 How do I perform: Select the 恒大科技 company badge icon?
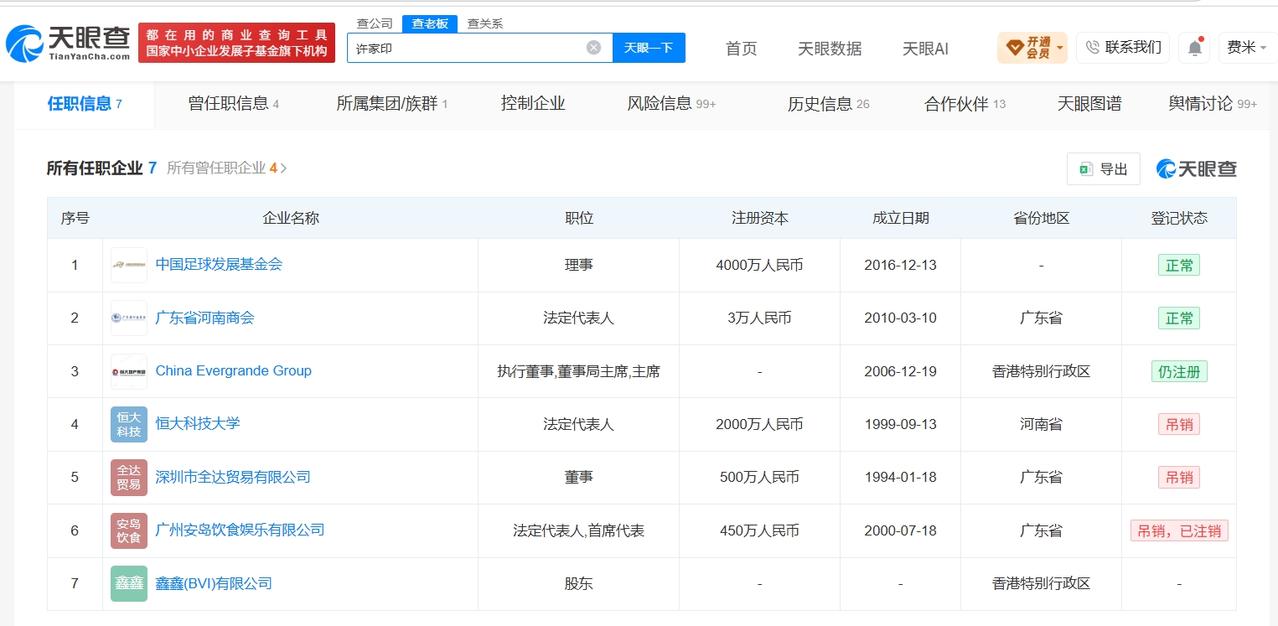pos(129,424)
